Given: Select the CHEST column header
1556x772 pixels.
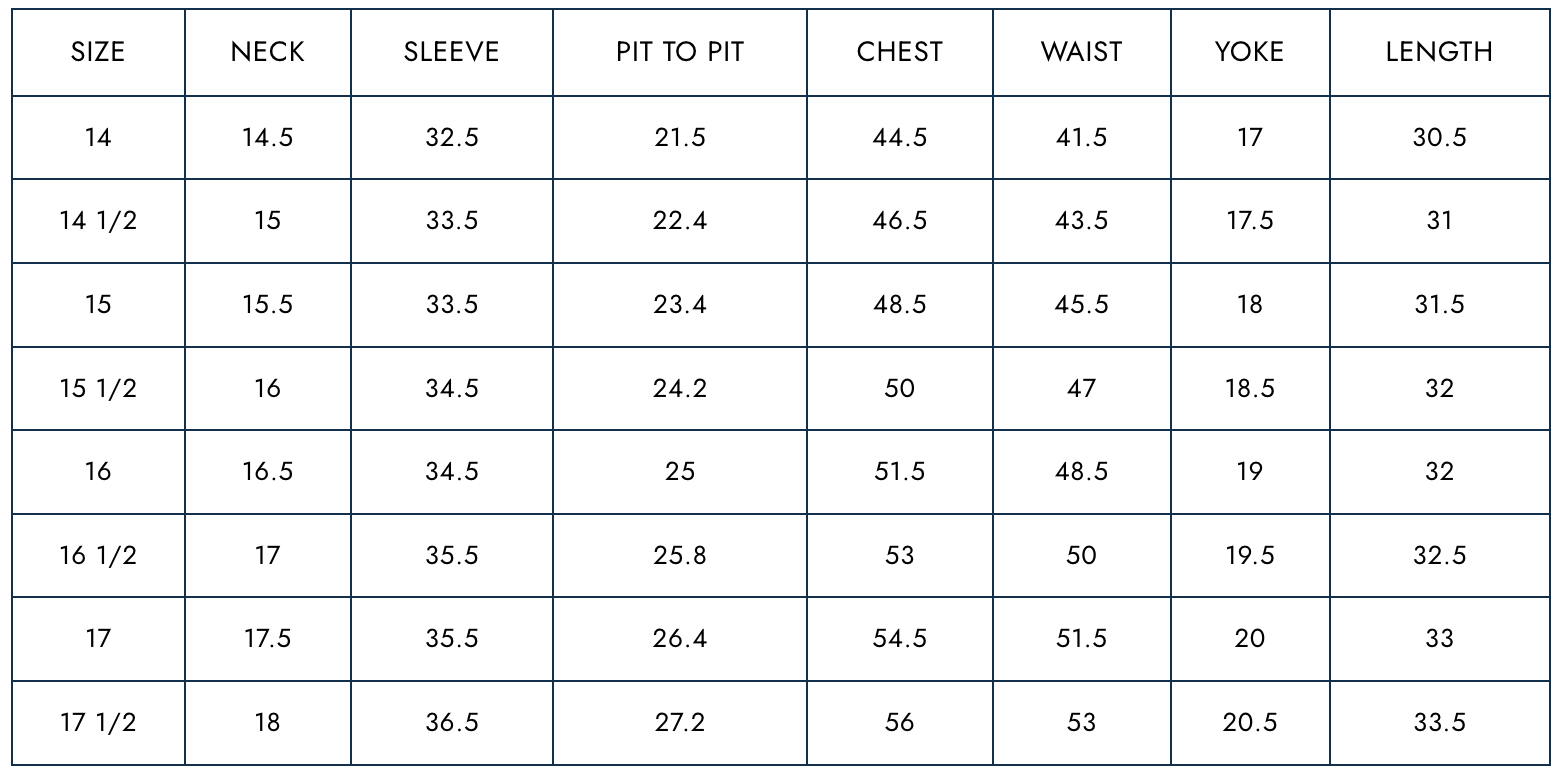Looking at the screenshot, I should point(899,52).
